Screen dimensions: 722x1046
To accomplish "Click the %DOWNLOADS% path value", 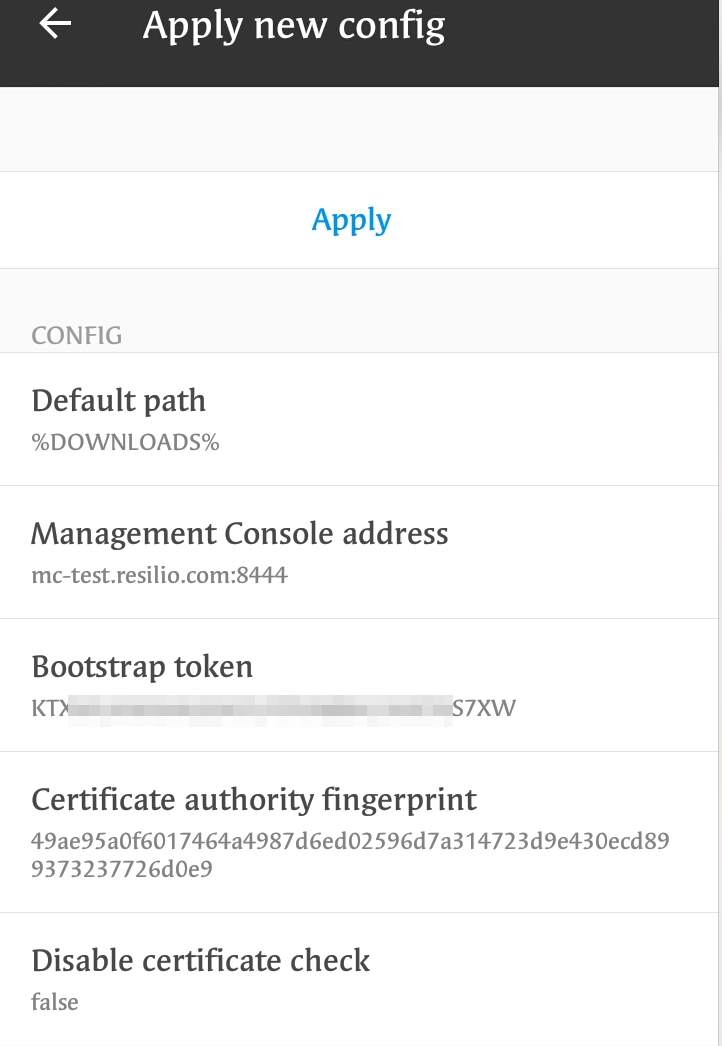I will pos(125,442).
